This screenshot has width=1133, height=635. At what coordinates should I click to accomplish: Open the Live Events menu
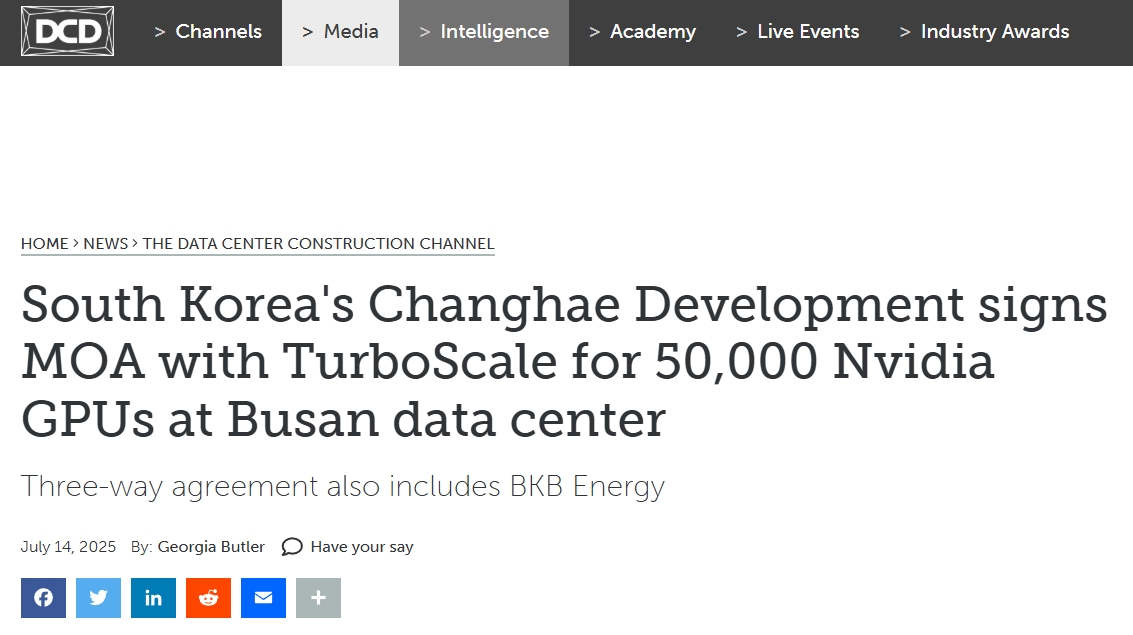798,32
